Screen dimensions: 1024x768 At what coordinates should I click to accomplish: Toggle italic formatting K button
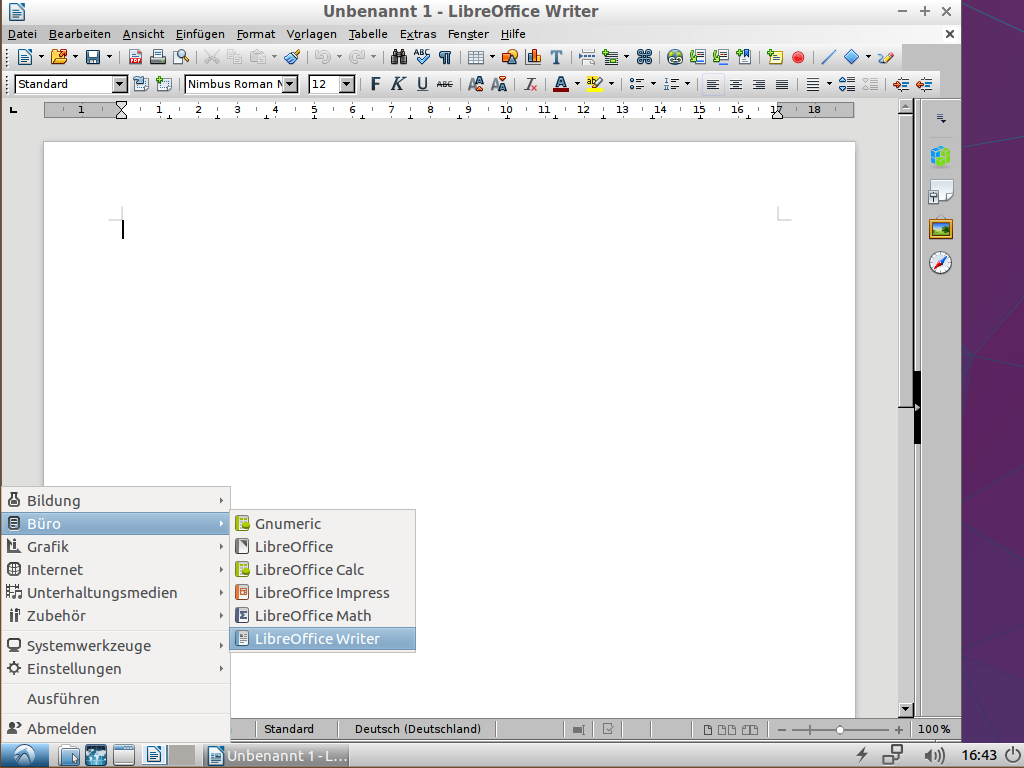click(x=398, y=84)
